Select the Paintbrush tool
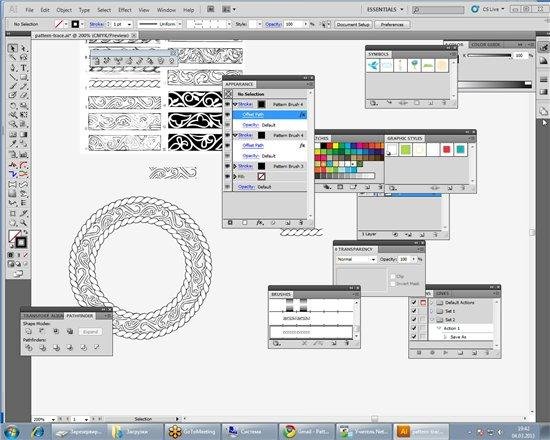Screen dimensions: 550x440 click(13, 87)
